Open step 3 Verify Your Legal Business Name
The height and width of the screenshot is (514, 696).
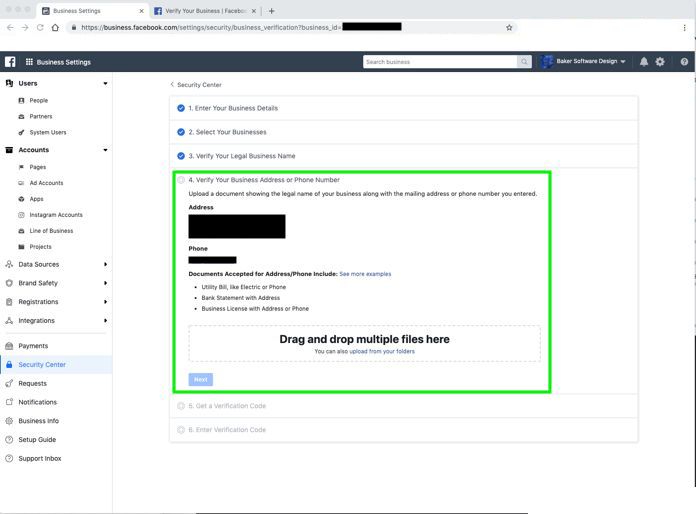pyautogui.click(x=403, y=156)
